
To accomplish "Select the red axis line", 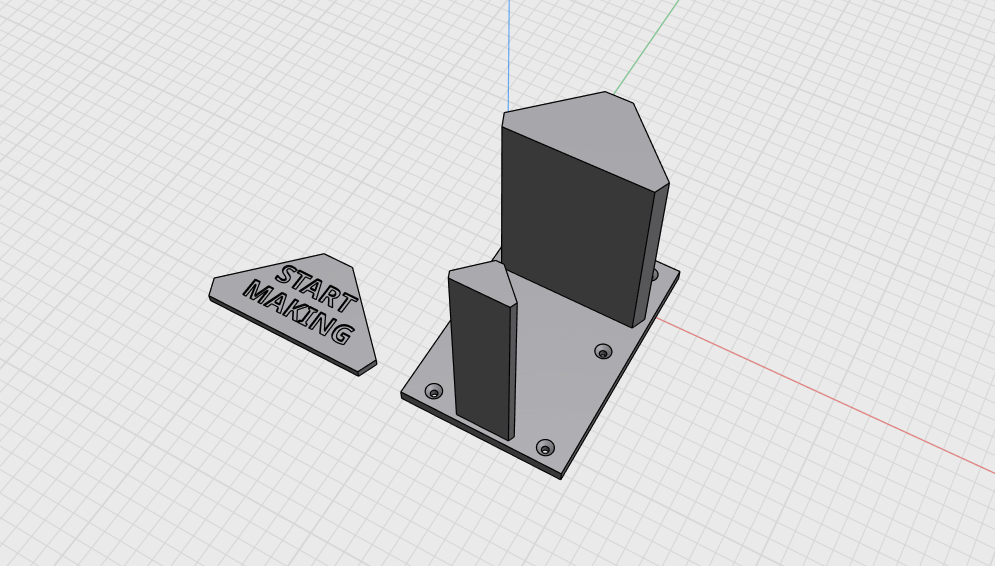I will coord(825,395).
